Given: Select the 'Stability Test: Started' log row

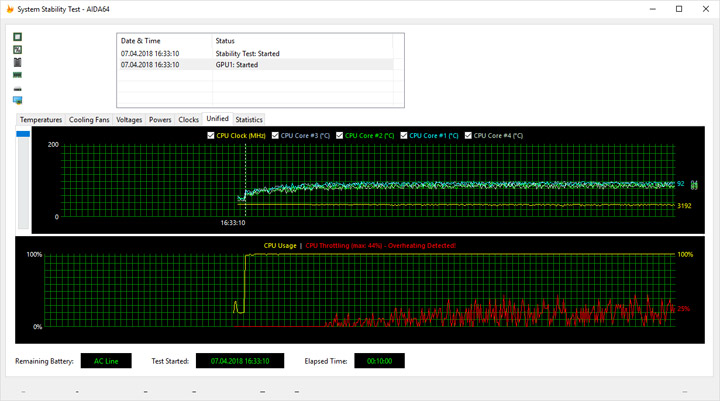Looking at the screenshot, I should (256, 53).
